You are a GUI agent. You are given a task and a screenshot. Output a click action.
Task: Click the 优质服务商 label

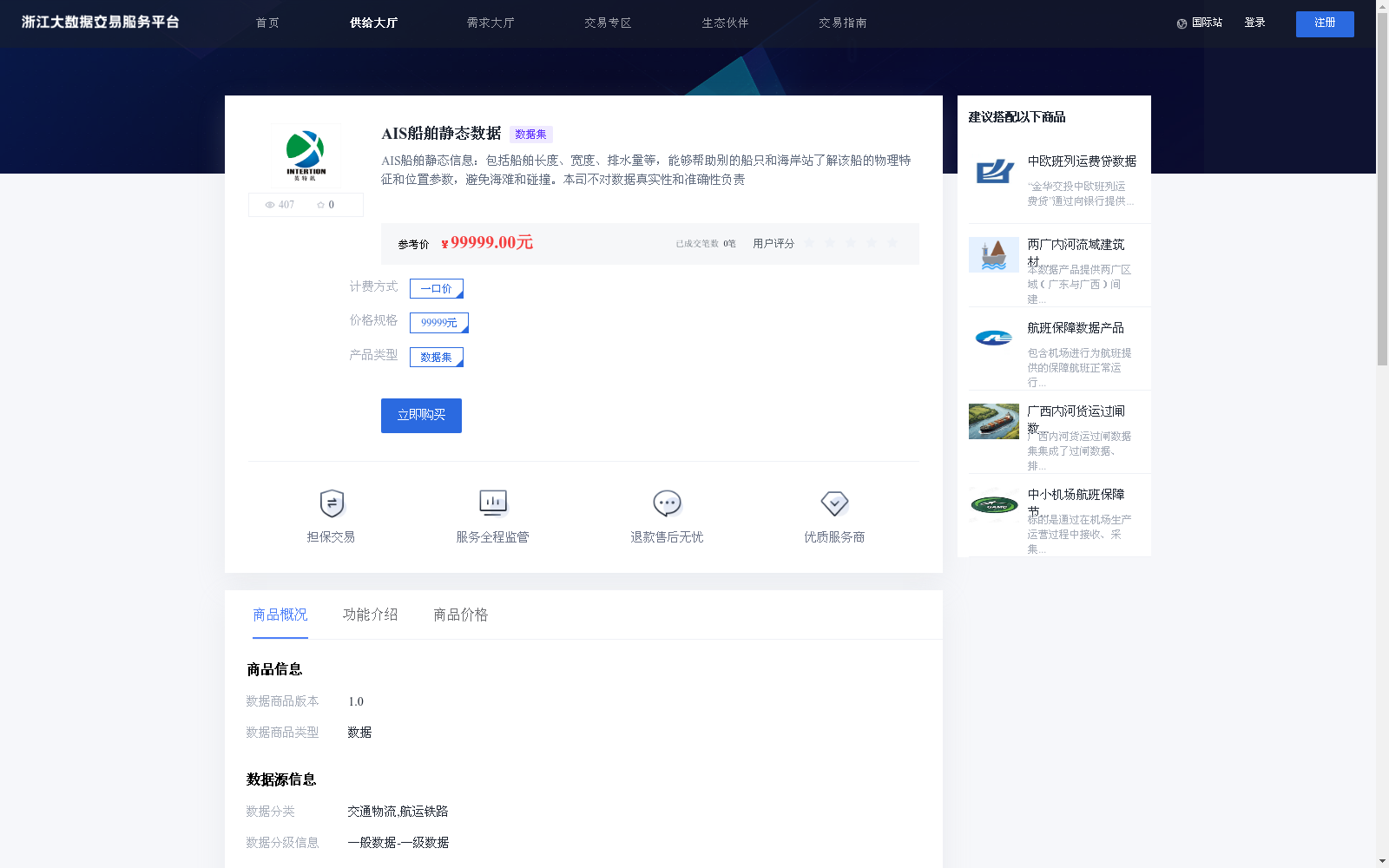[834, 537]
